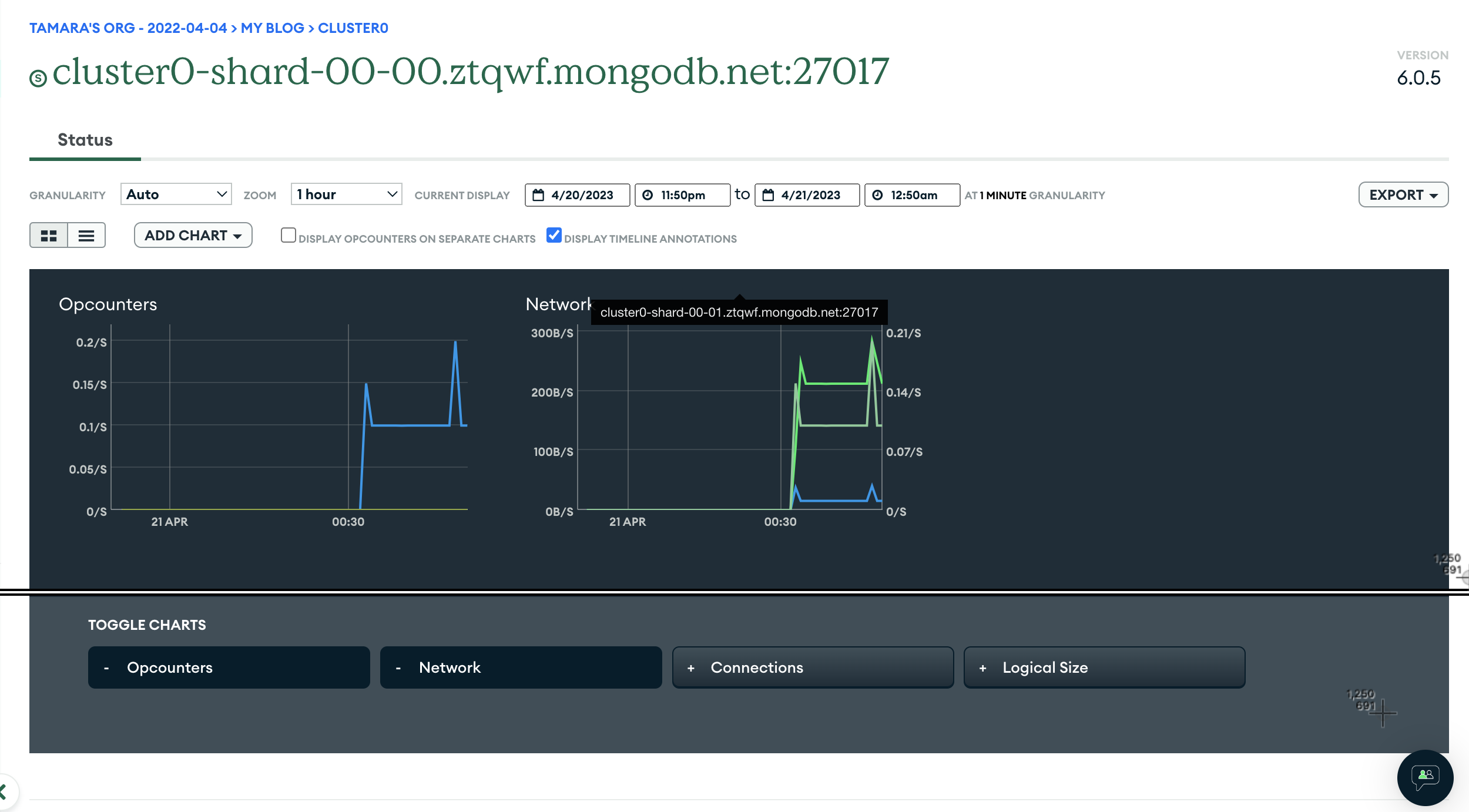Open MY BLOG breadcrumb link
Screen dimensions: 1469x812
[x=272, y=28]
